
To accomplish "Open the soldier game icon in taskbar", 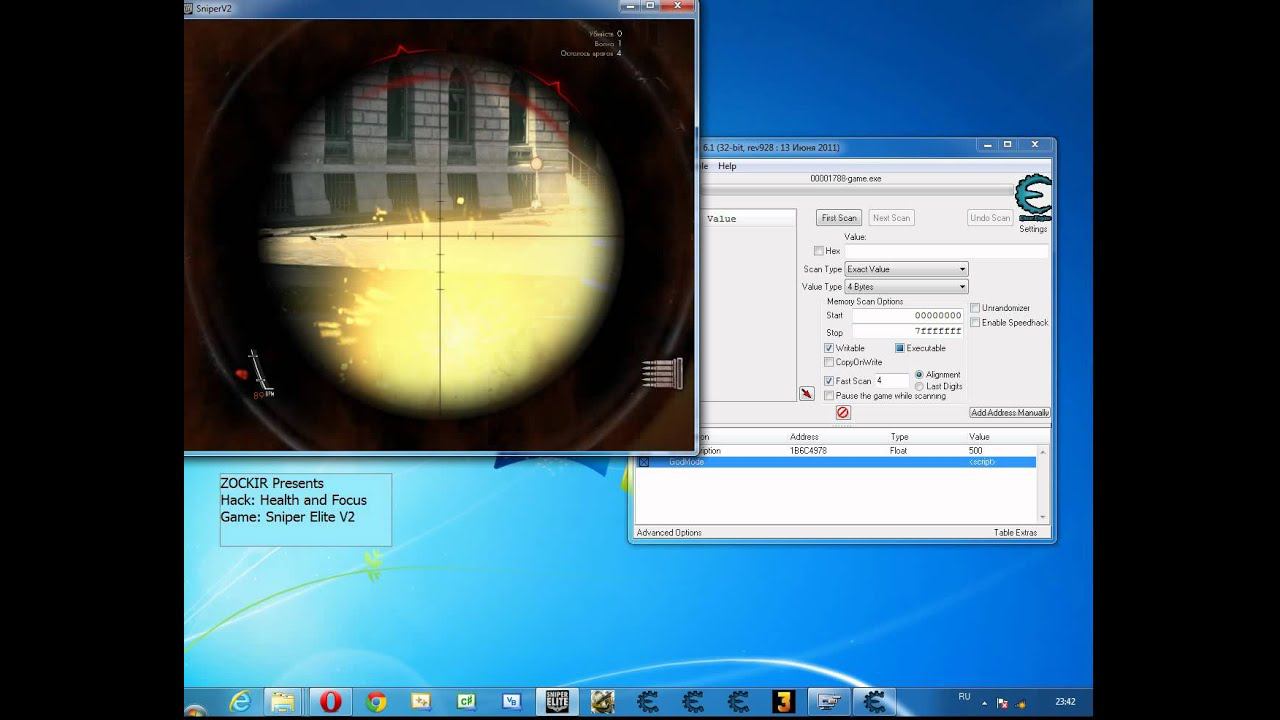I will pos(602,702).
